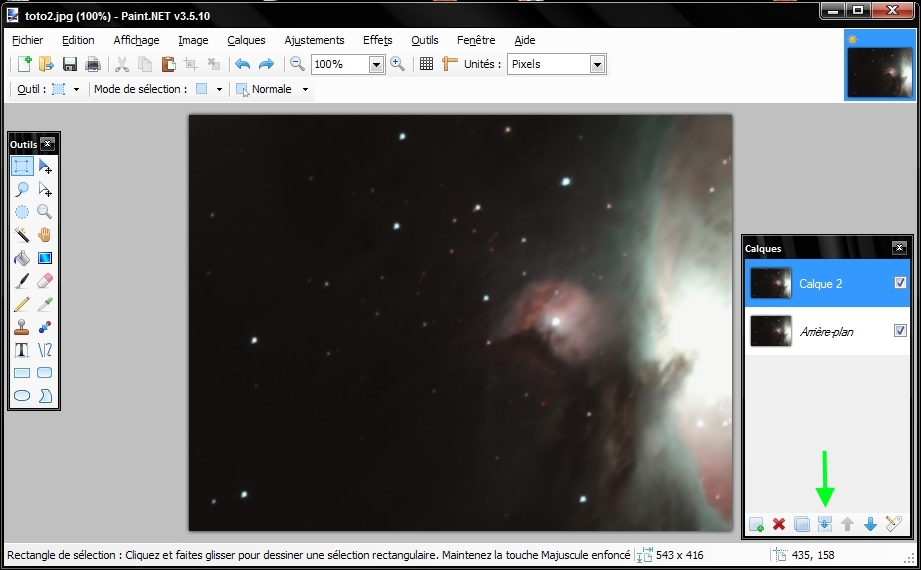Screen dimensions: 921x570
Task: Select the Arrière-plan layer row
Action: point(828,331)
